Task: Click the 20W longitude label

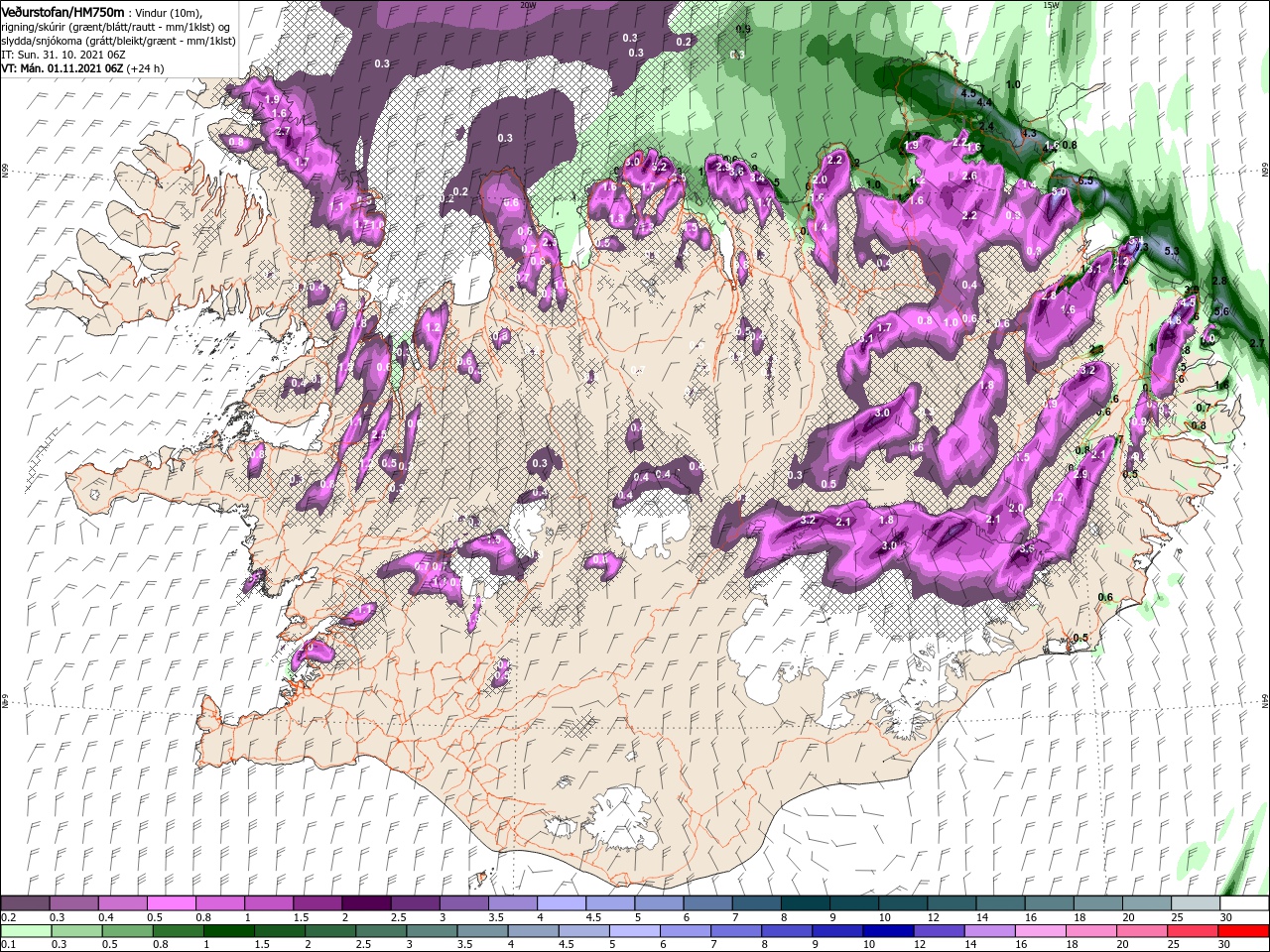Action: point(528,5)
